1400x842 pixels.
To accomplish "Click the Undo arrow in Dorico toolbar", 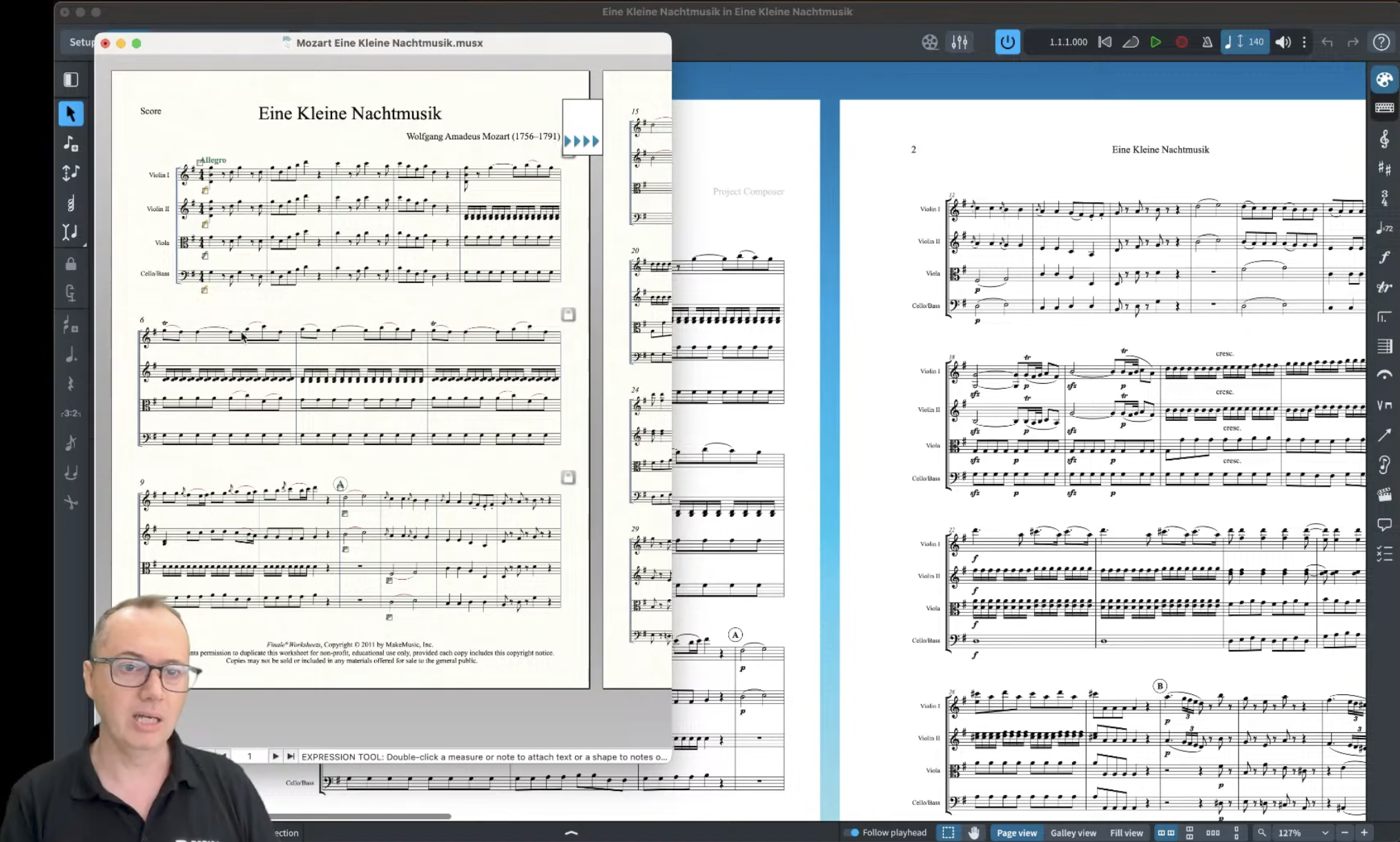I will point(1327,42).
